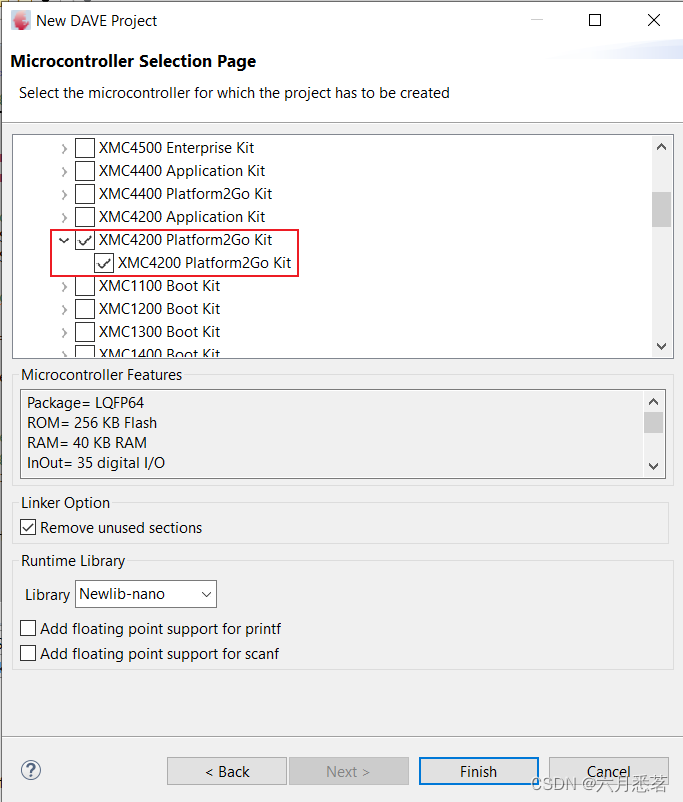Check the XMC4500 Enterprise Kit checkbox
Screen dimensions: 683x802
[x=84, y=148]
